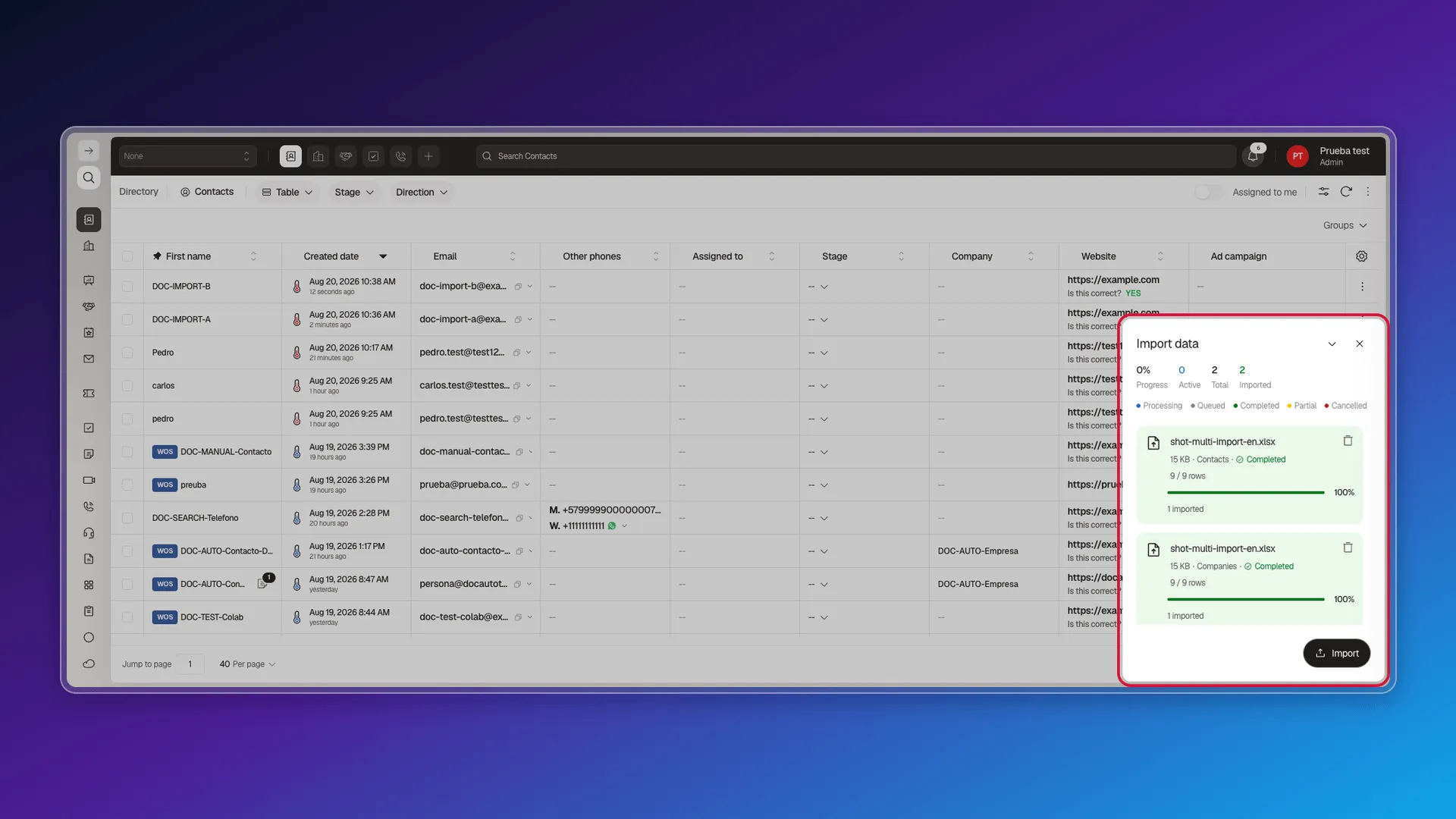Expand Groups dropdown
This screenshot has height=819, width=1456.
1345,225
